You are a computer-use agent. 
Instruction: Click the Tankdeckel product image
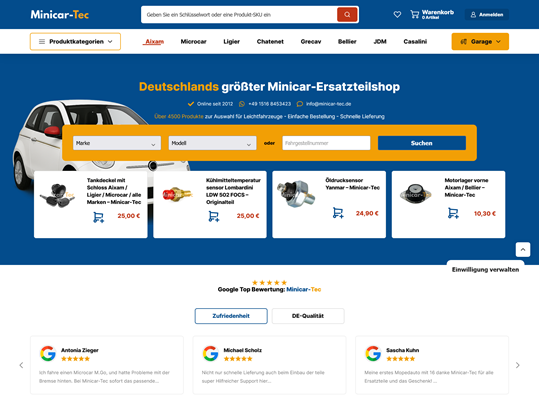point(57,195)
